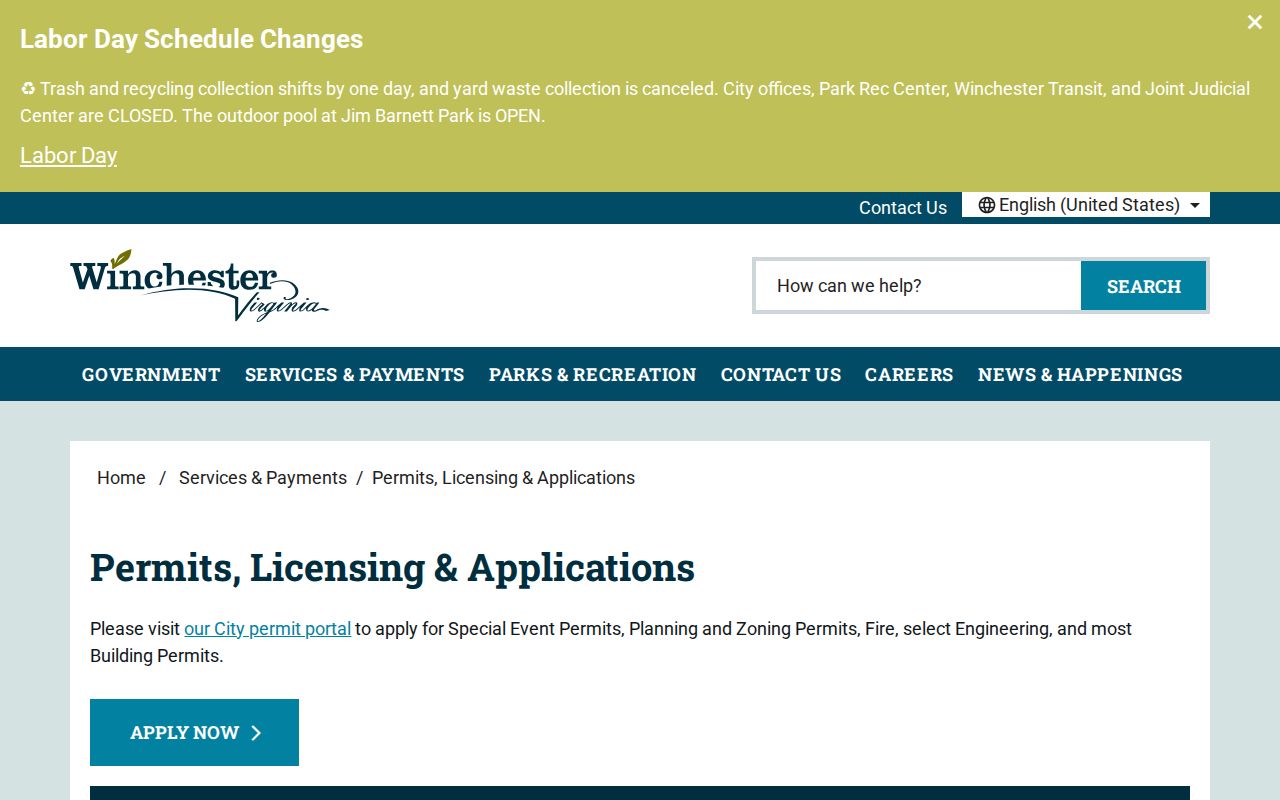Click the globe icon beside language
Viewport: 1280px width, 800px height.
(x=987, y=205)
